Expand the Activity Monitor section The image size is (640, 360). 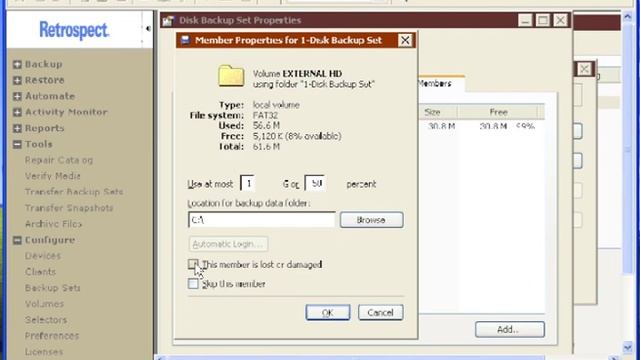[17, 112]
